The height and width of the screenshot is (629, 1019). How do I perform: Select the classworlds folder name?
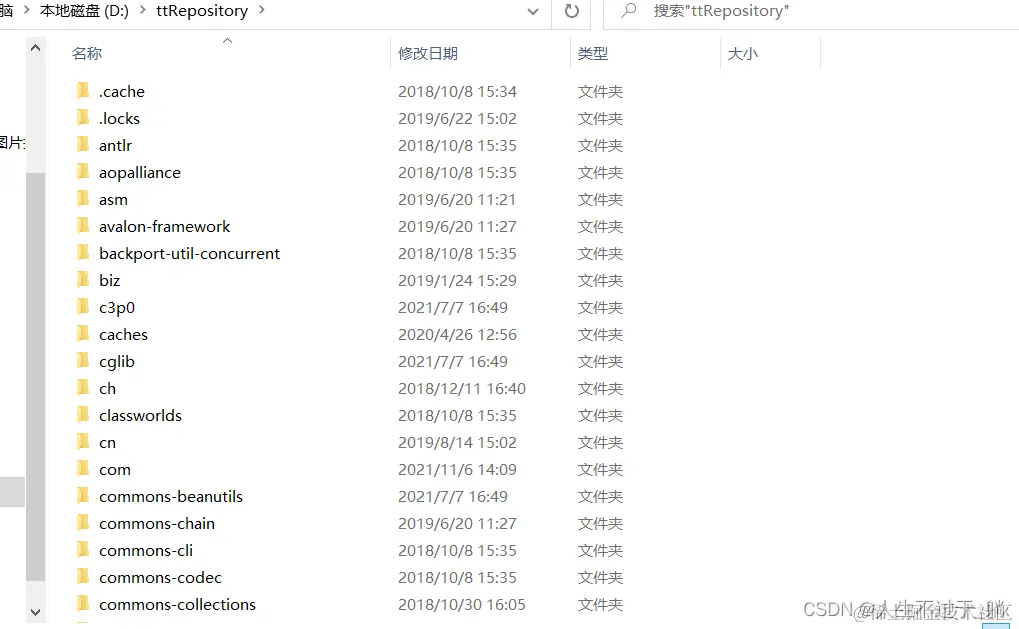140,415
